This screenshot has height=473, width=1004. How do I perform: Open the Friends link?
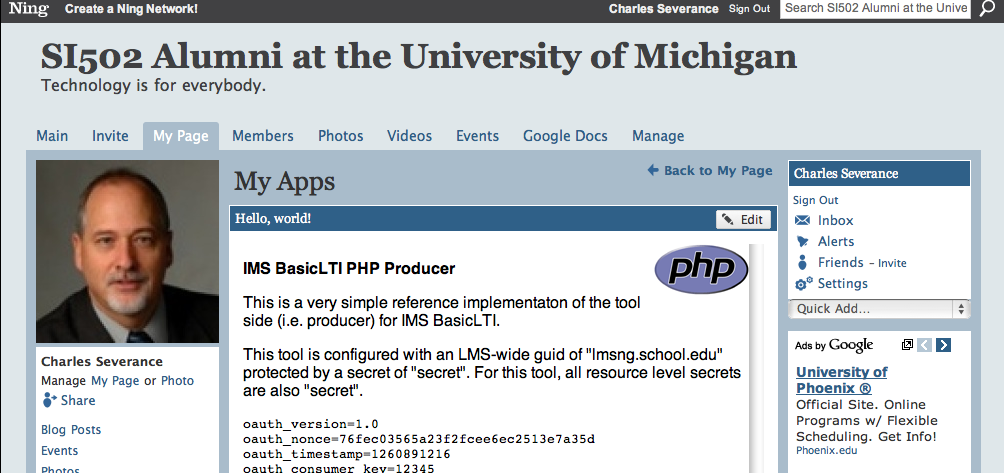[841, 262]
